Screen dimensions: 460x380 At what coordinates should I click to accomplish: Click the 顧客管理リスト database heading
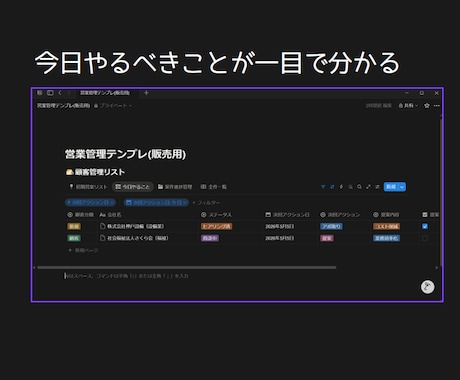coord(100,172)
